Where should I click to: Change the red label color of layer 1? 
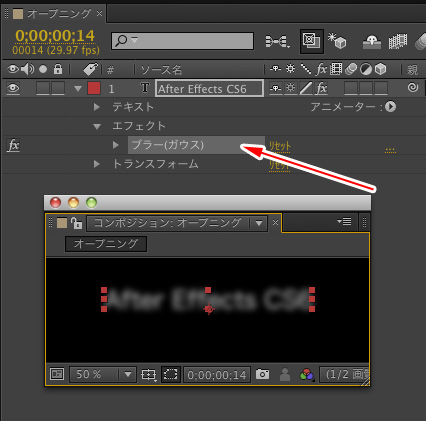94,89
